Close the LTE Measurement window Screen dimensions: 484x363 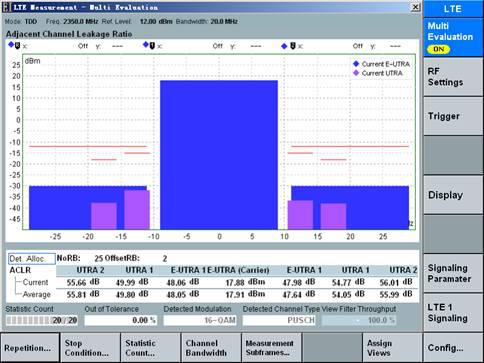click(415, 7)
